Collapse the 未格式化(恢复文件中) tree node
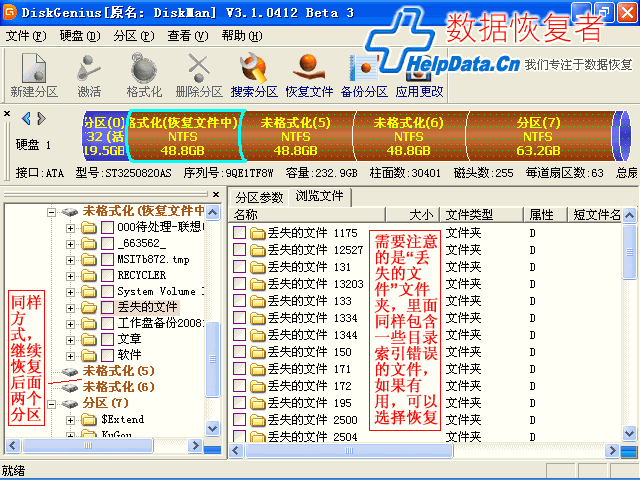Image resolution: width=640 pixels, height=480 pixels. click(x=51, y=212)
